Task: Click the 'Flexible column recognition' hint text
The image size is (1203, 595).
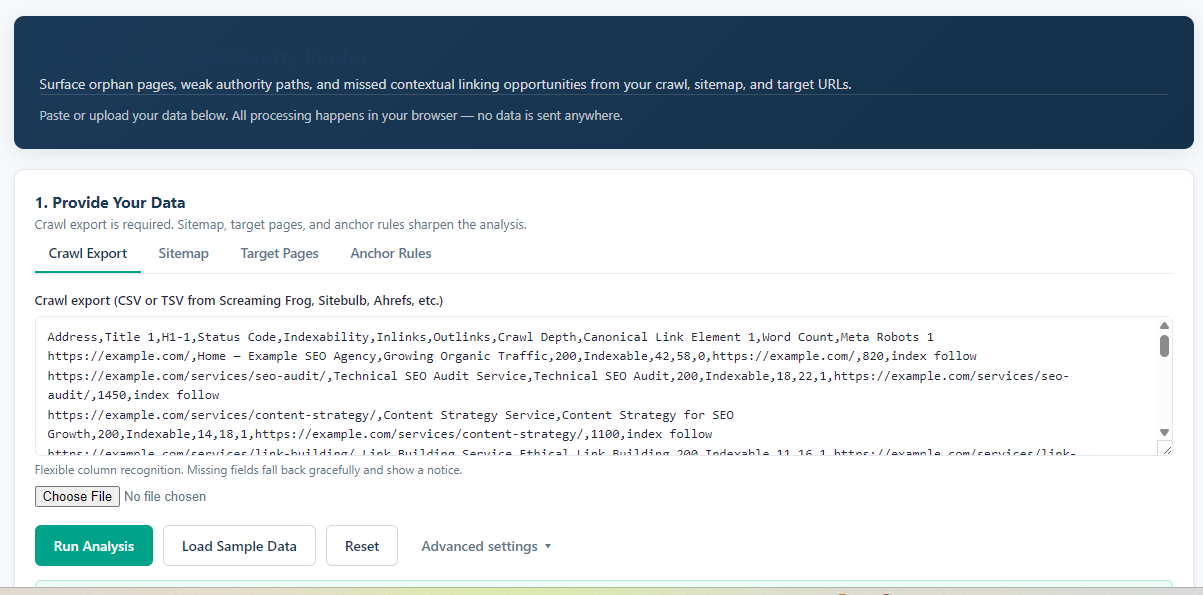Action: coord(248,470)
